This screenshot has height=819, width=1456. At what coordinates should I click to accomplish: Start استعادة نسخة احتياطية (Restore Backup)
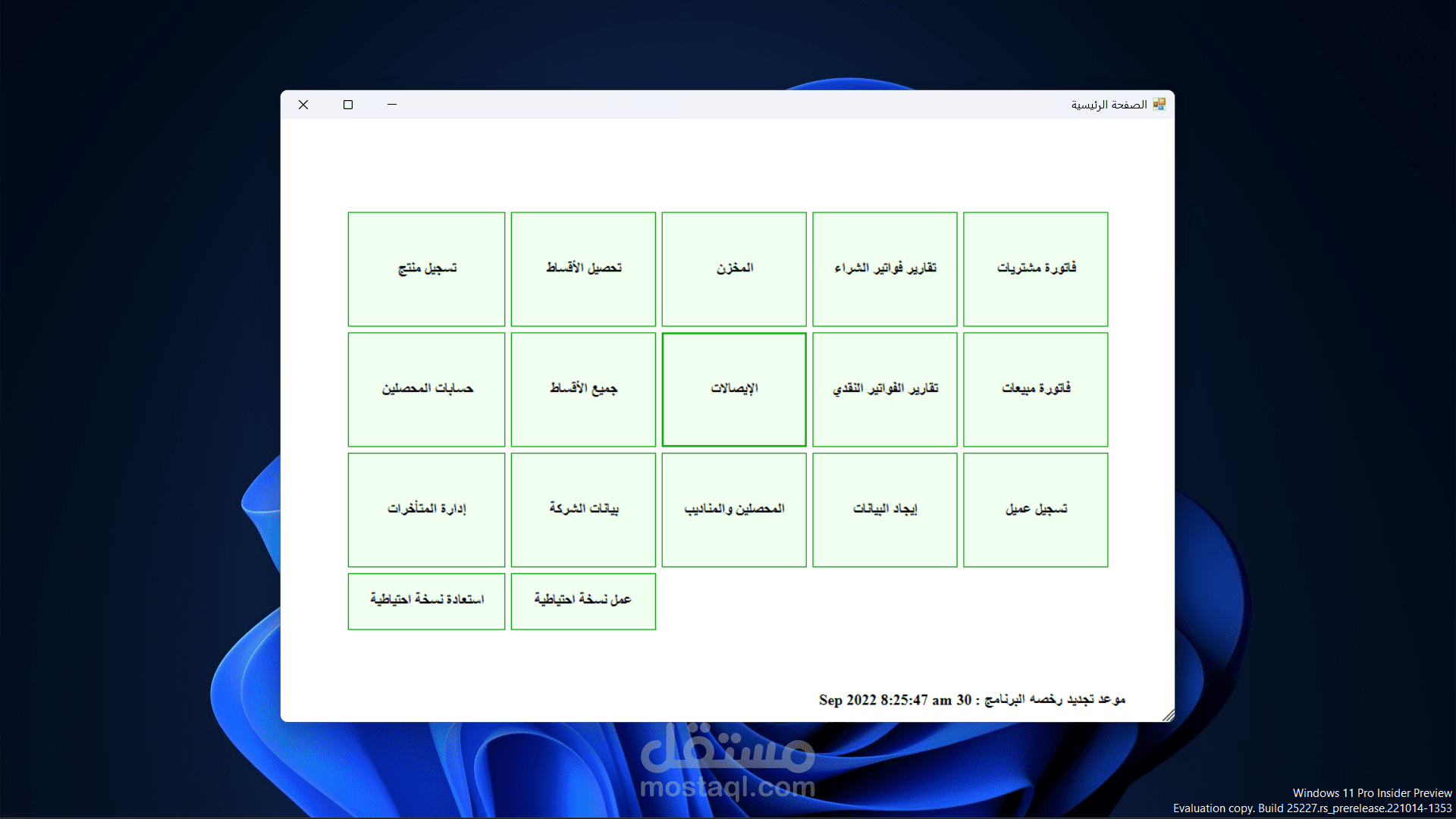[426, 601]
